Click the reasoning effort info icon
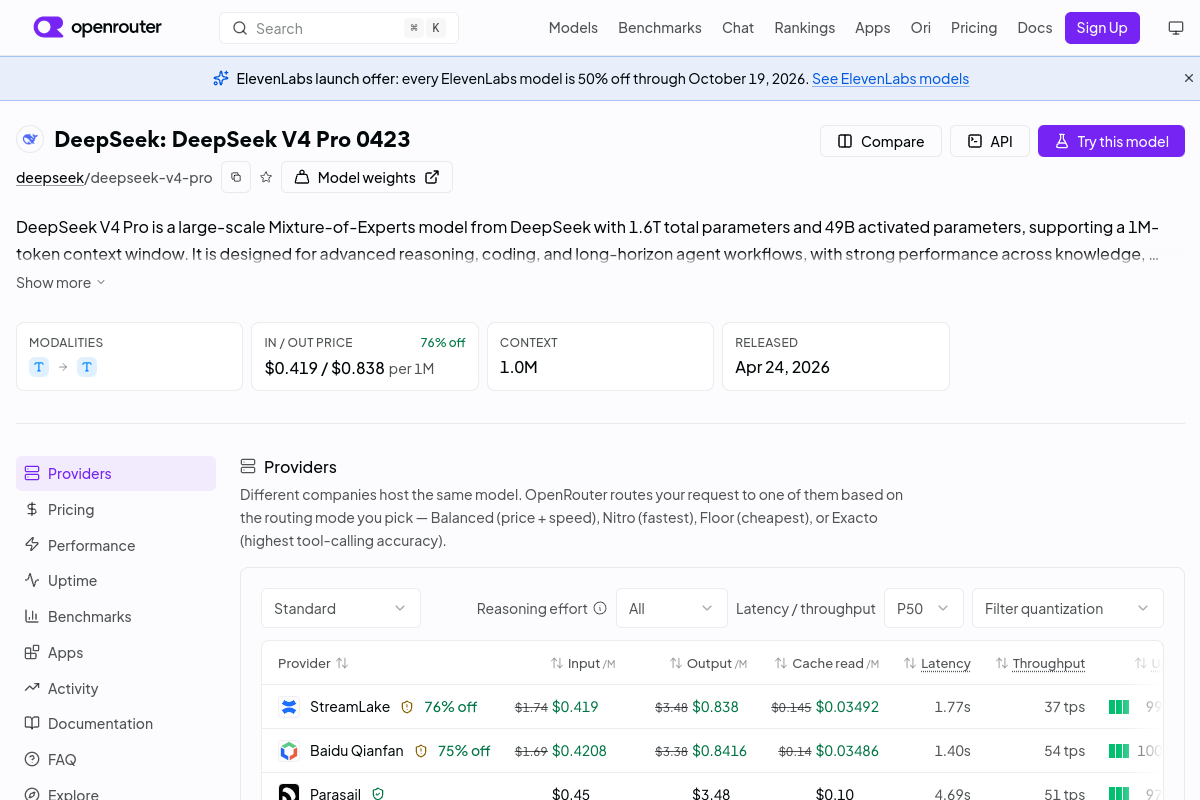 pos(600,608)
